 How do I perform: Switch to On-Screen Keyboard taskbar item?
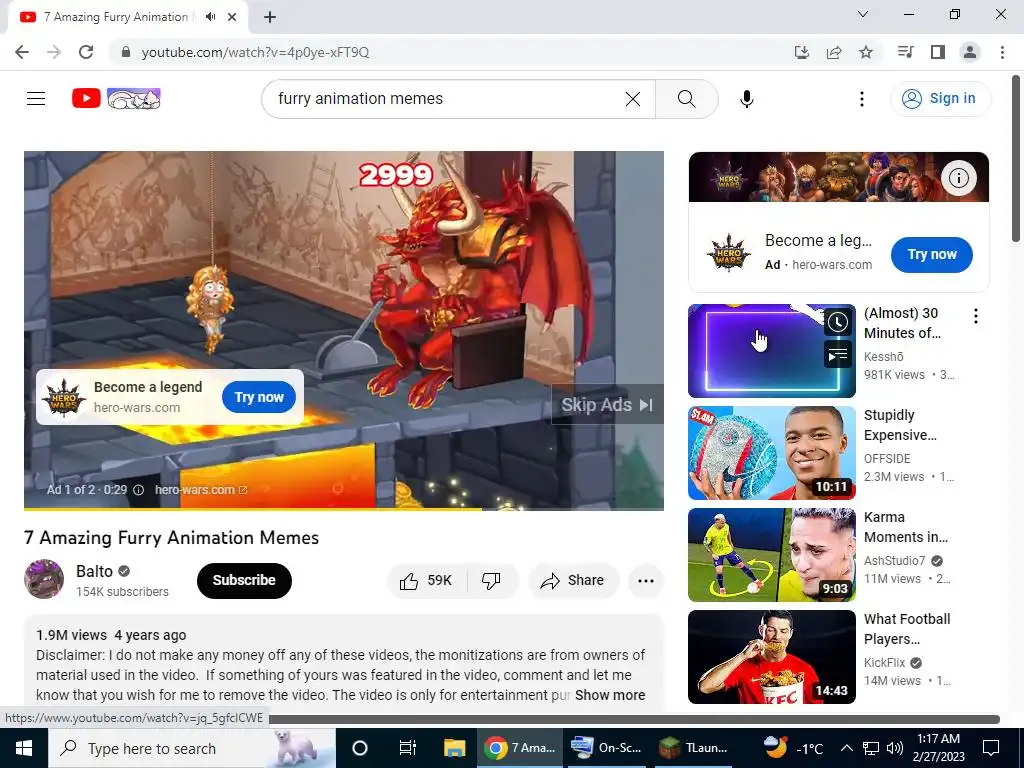pos(605,748)
